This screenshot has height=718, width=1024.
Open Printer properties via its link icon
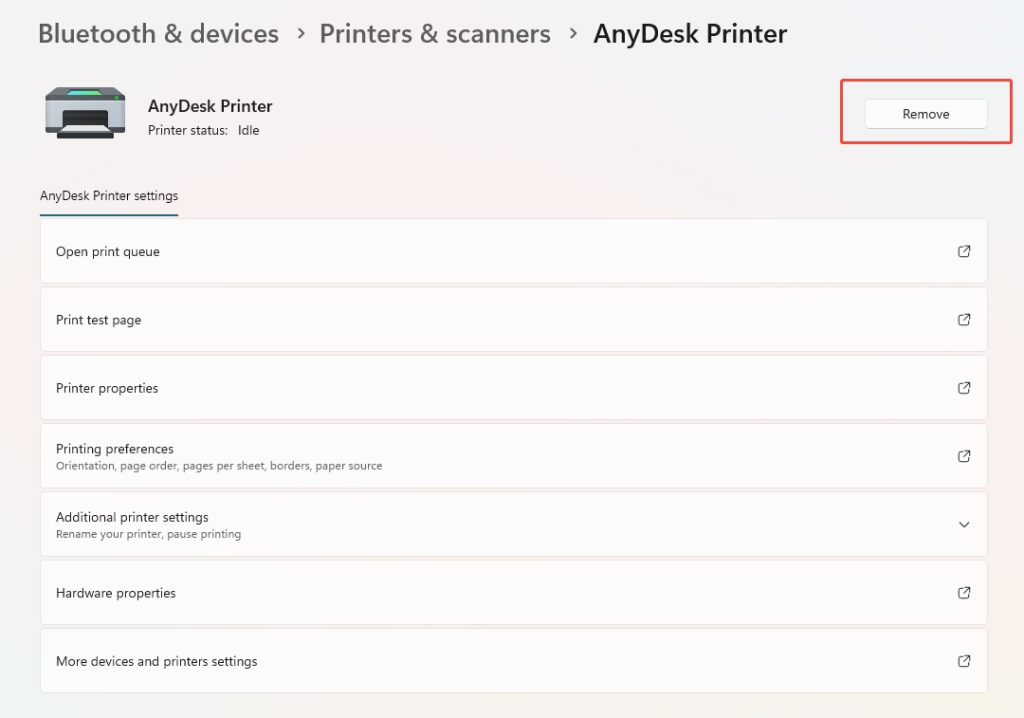[963, 388]
